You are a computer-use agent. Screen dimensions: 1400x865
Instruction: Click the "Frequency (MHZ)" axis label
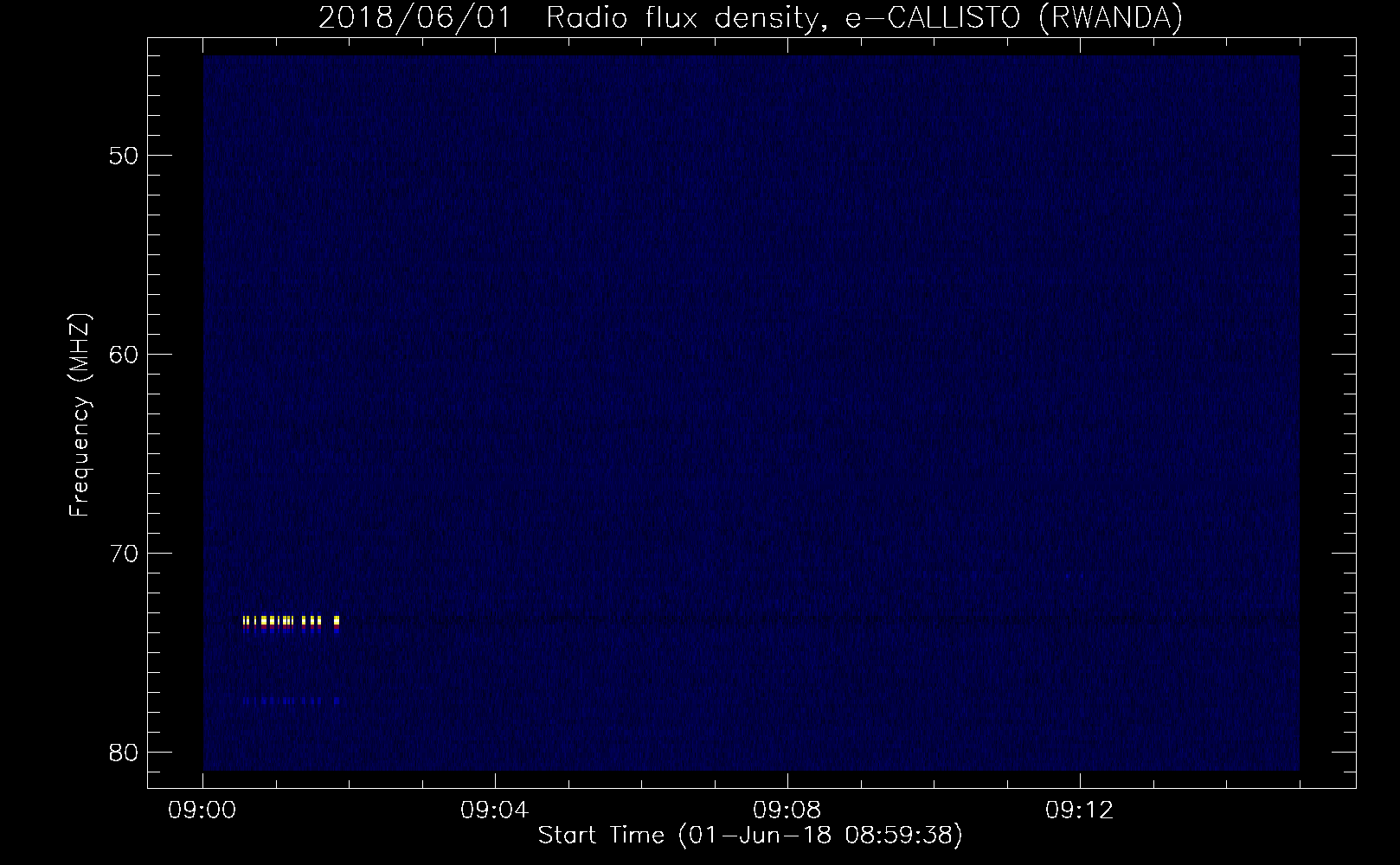click(x=80, y=415)
